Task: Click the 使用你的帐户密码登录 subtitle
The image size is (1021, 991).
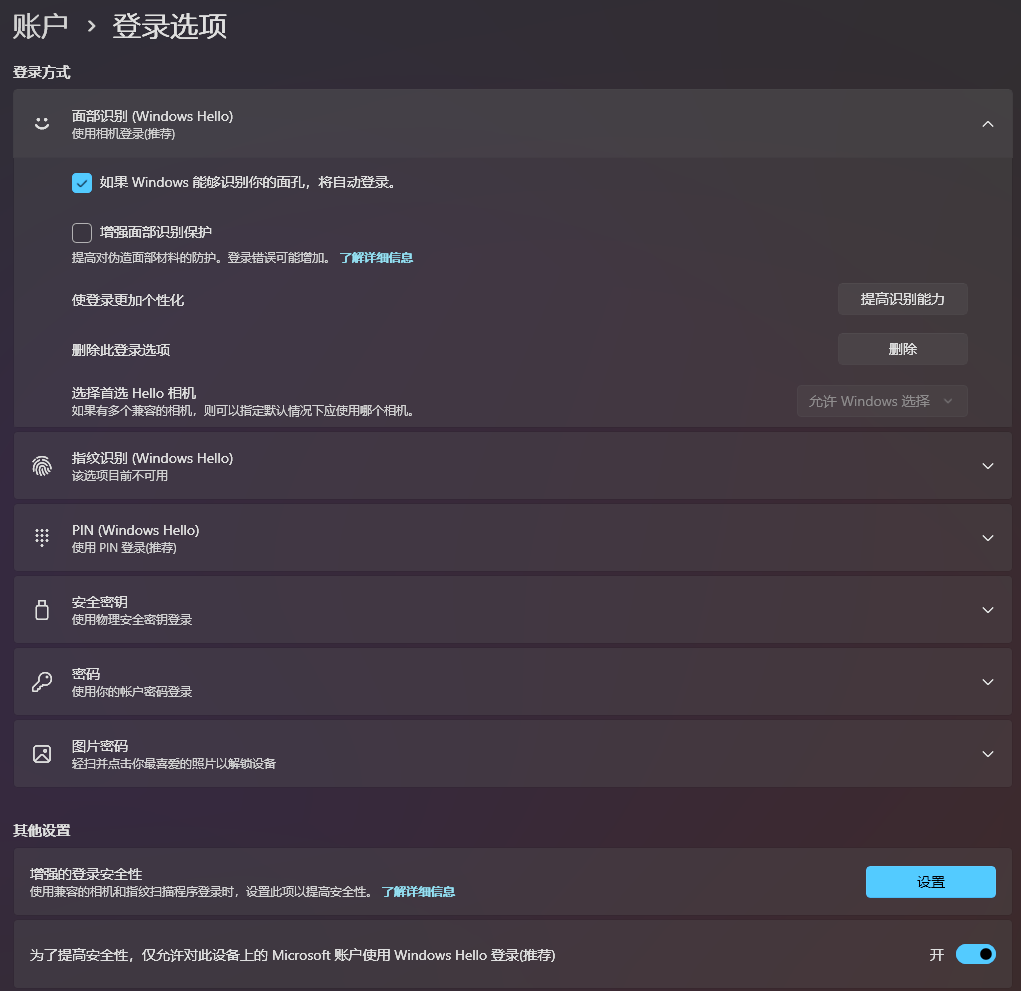Action: click(132, 692)
